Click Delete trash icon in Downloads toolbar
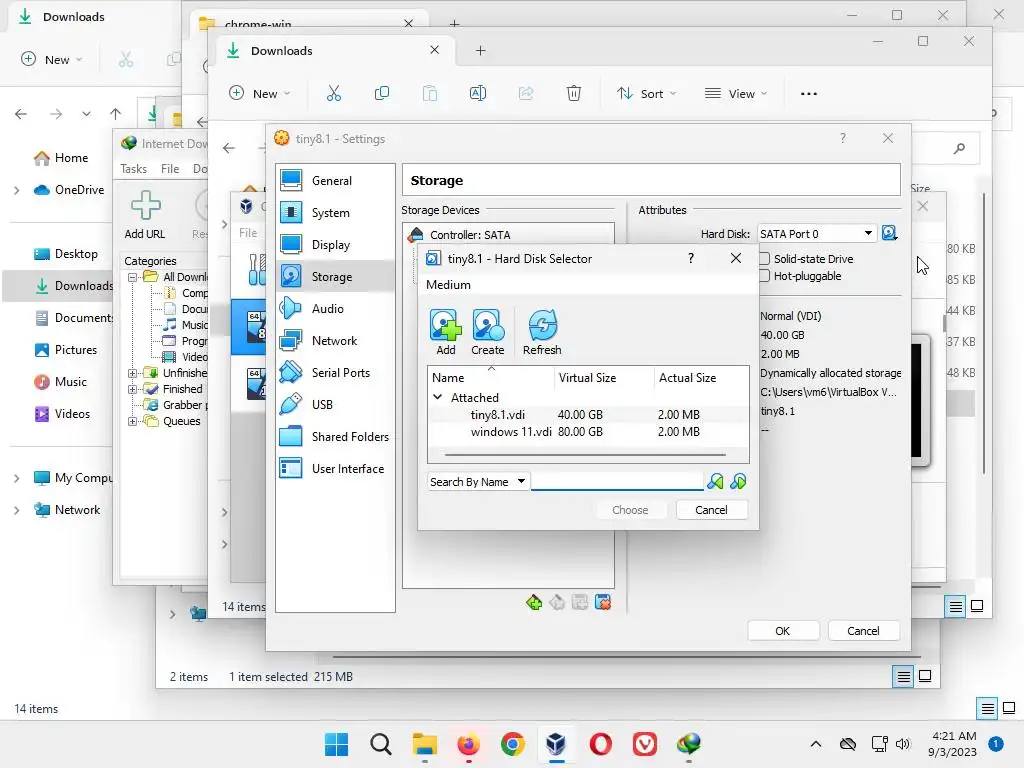 (x=573, y=93)
